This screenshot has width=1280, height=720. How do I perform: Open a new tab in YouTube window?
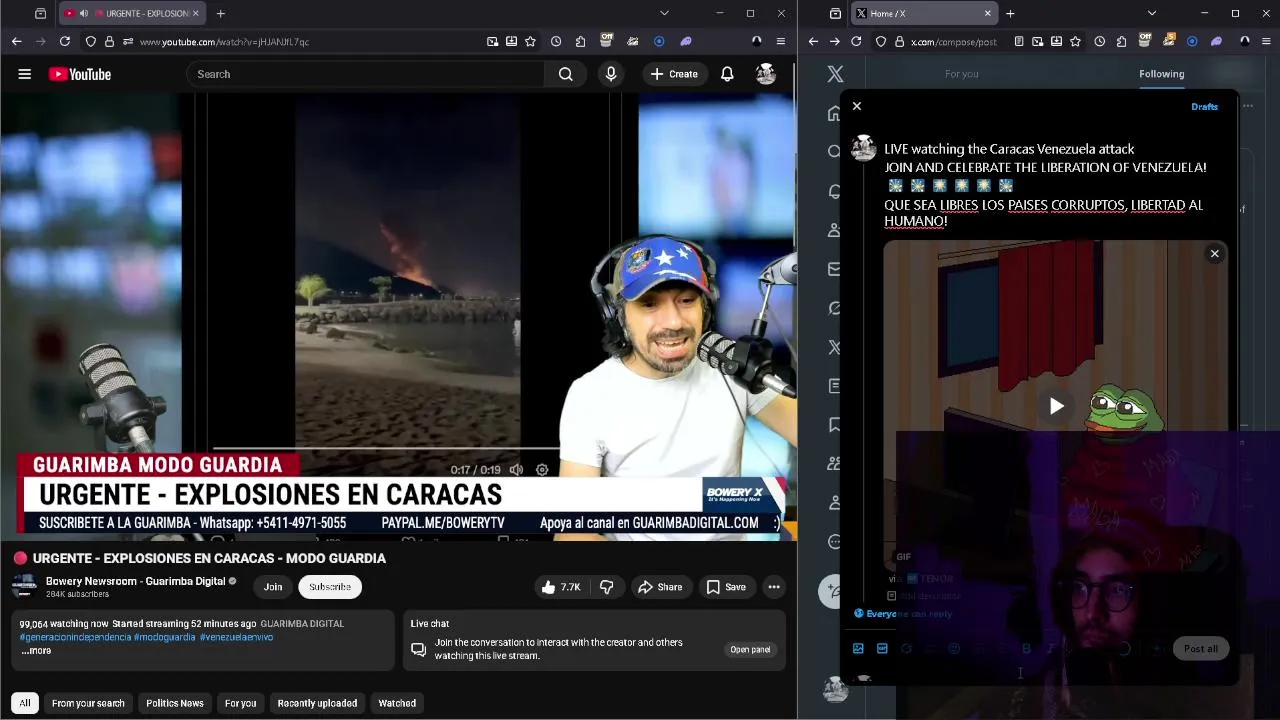220,13
